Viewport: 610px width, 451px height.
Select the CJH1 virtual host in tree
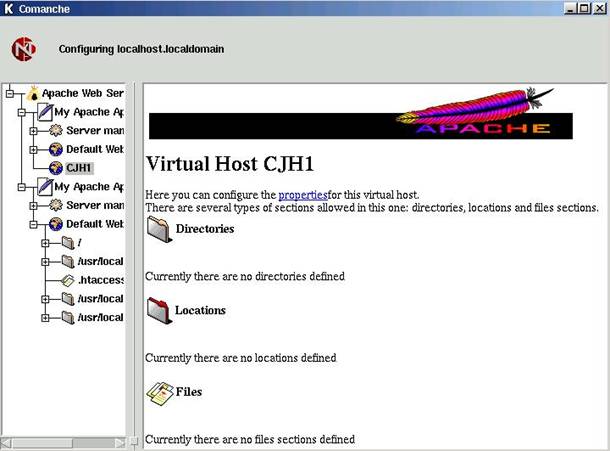coord(79,168)
